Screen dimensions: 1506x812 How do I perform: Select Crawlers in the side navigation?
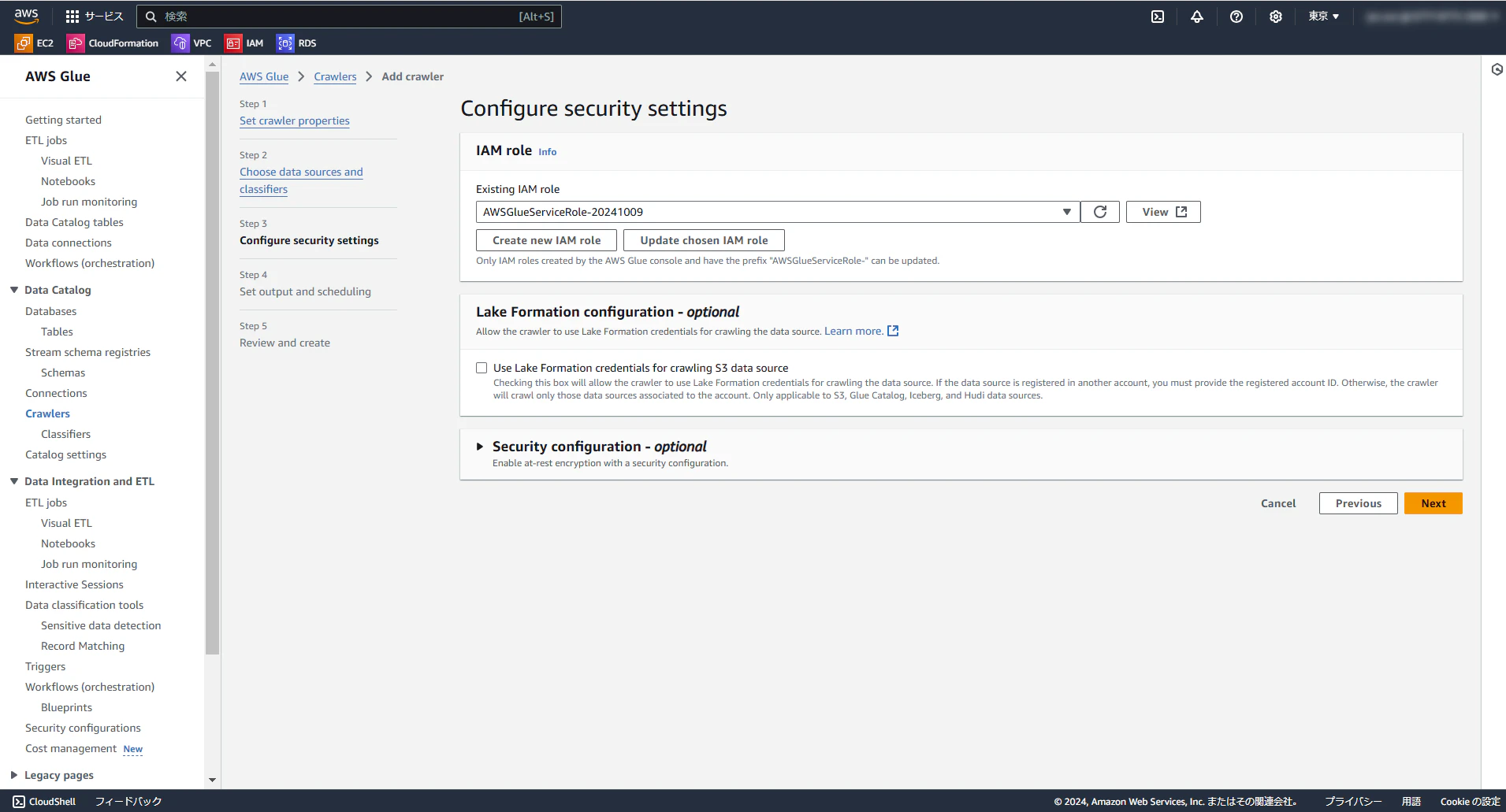pos(47,413)
